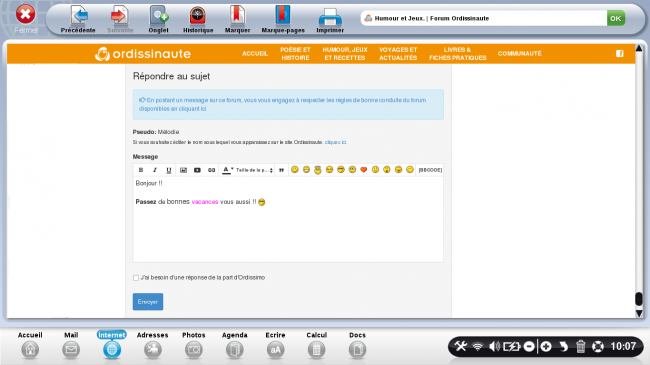Open the Ecrire writing app
Screen dimensions: 650x365
click(275, 345)
